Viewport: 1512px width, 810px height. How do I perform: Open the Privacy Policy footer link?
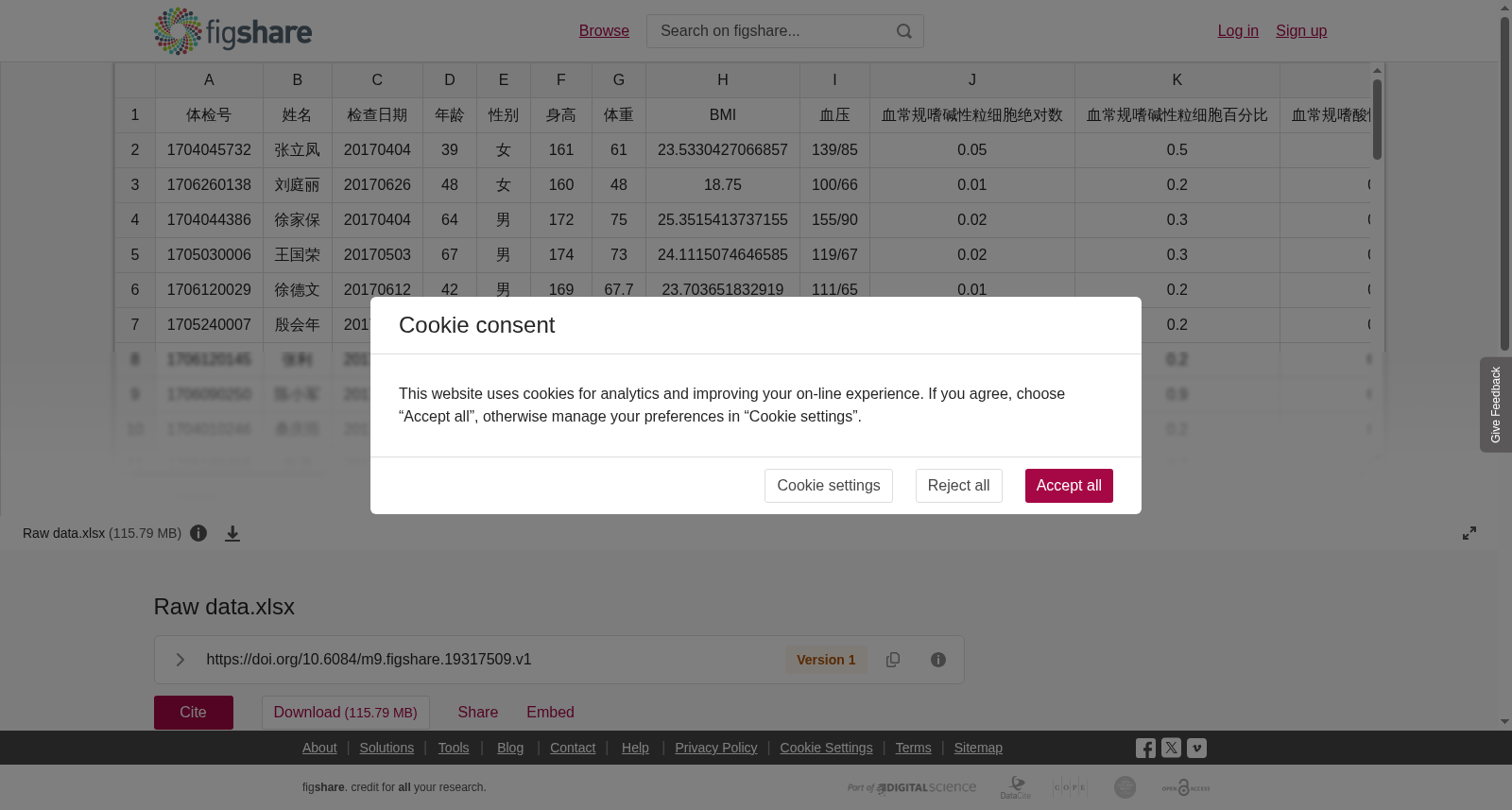pyautogui.click(x=716, y=748)
